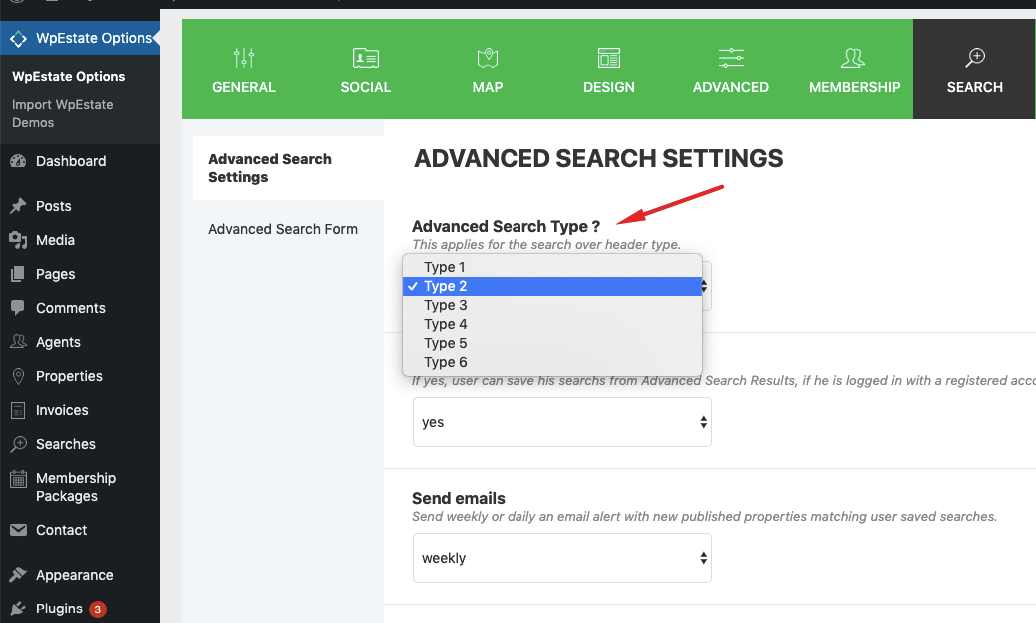Click the Appearance paintbrush icon

tap(18, 575)
